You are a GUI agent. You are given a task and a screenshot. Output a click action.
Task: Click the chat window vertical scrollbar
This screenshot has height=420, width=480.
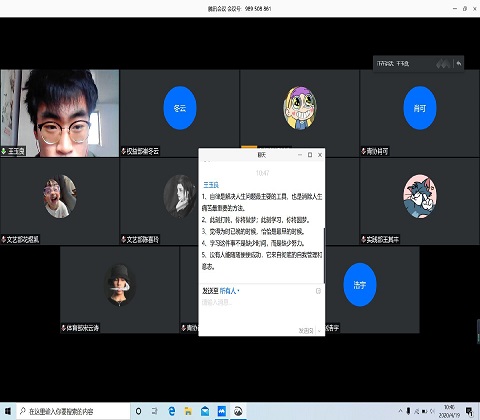pyautogui.click(x=324, y=255)
